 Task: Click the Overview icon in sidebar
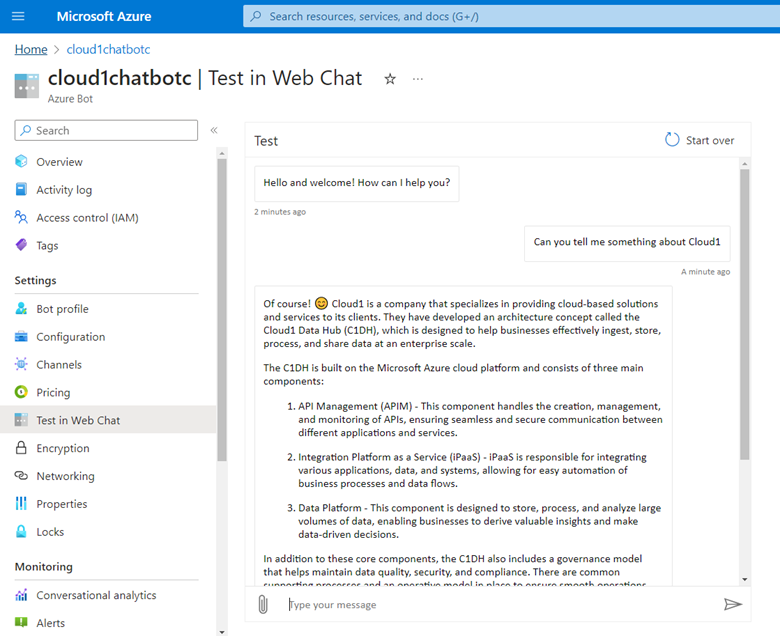point(21,161)
